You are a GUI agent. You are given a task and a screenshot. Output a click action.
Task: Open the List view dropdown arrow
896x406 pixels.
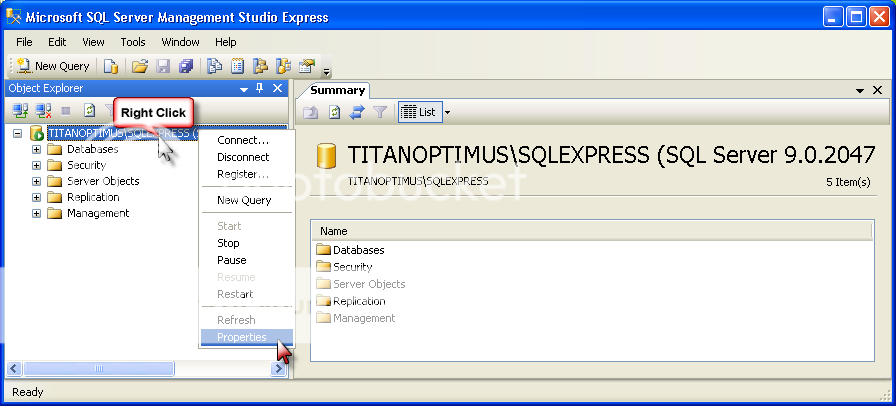click(x=447, y=113)
